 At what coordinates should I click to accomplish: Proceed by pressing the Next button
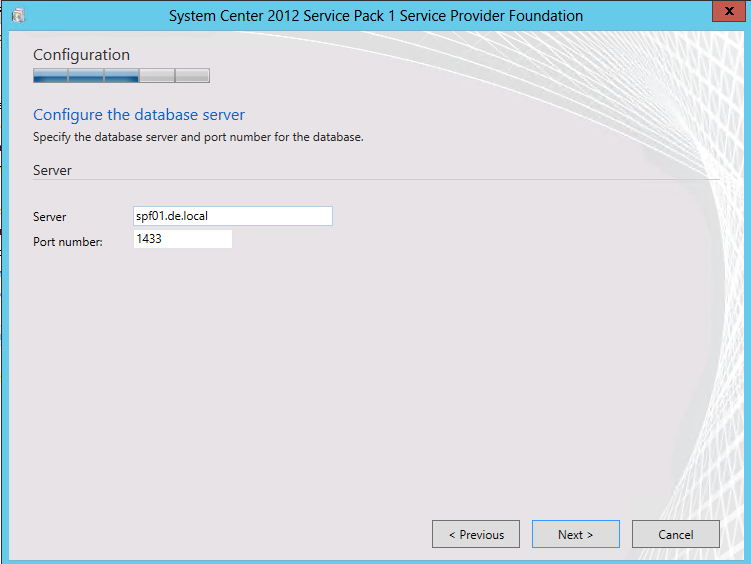click(575, 534)
